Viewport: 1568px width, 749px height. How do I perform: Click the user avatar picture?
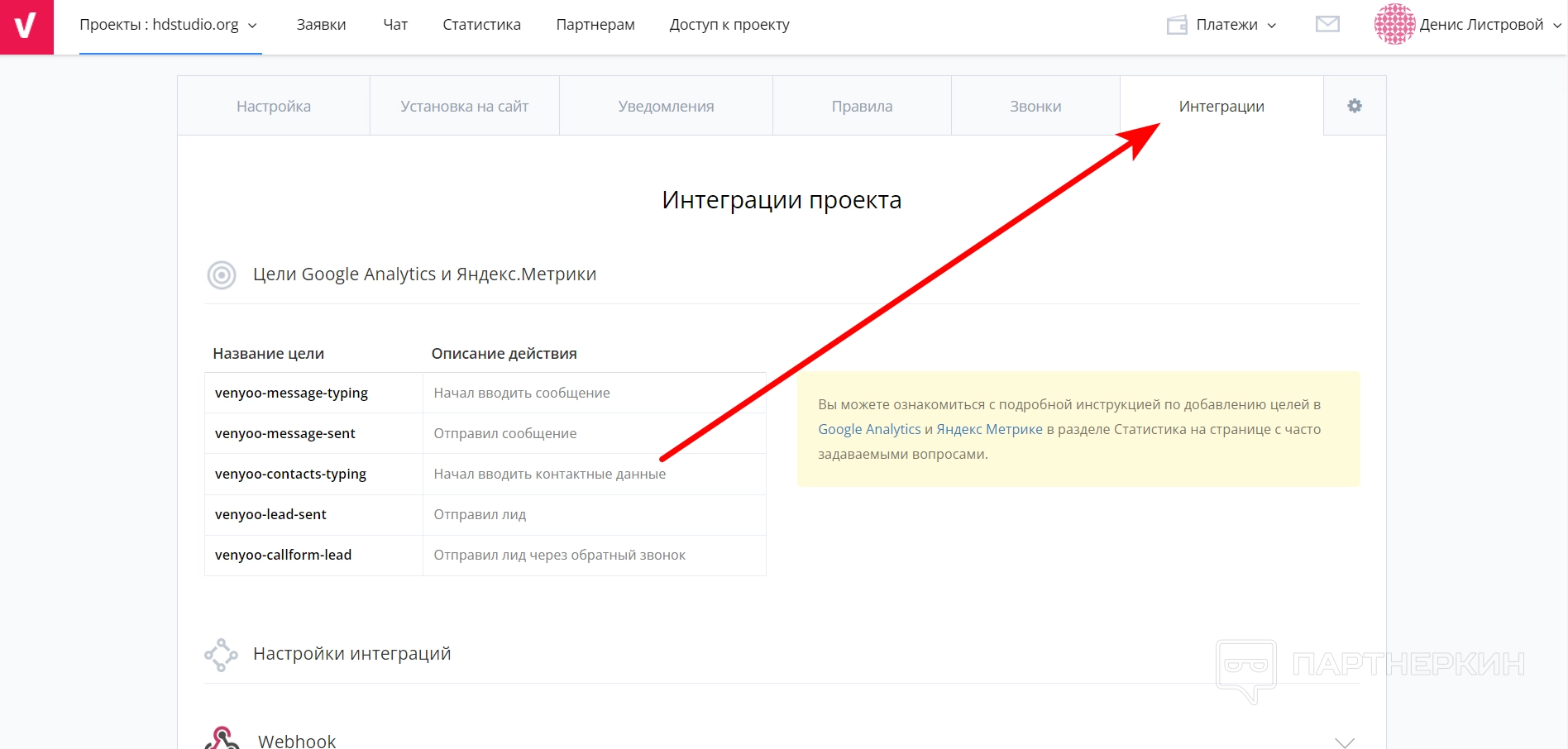[1394, 24]
